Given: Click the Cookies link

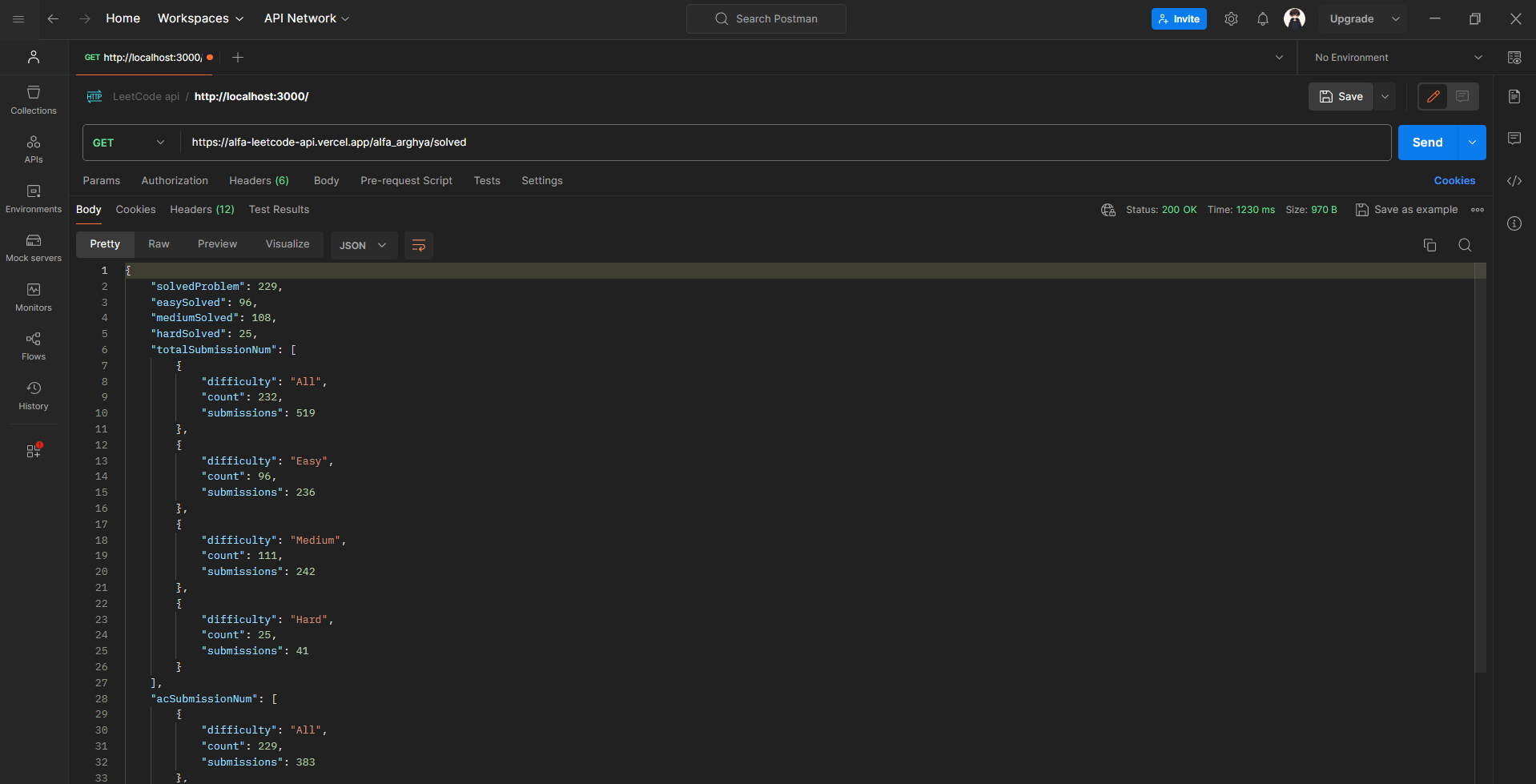Looking at the screenshot, I should point(1454,181).
